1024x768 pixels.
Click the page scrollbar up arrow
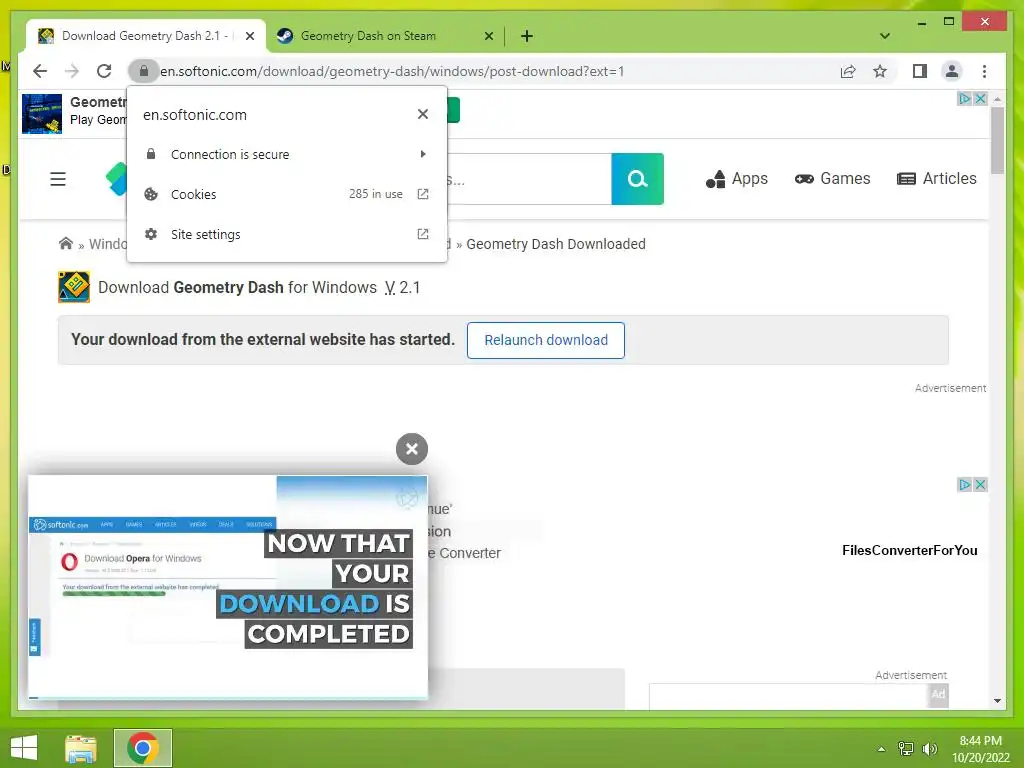(x=997, y=99)
